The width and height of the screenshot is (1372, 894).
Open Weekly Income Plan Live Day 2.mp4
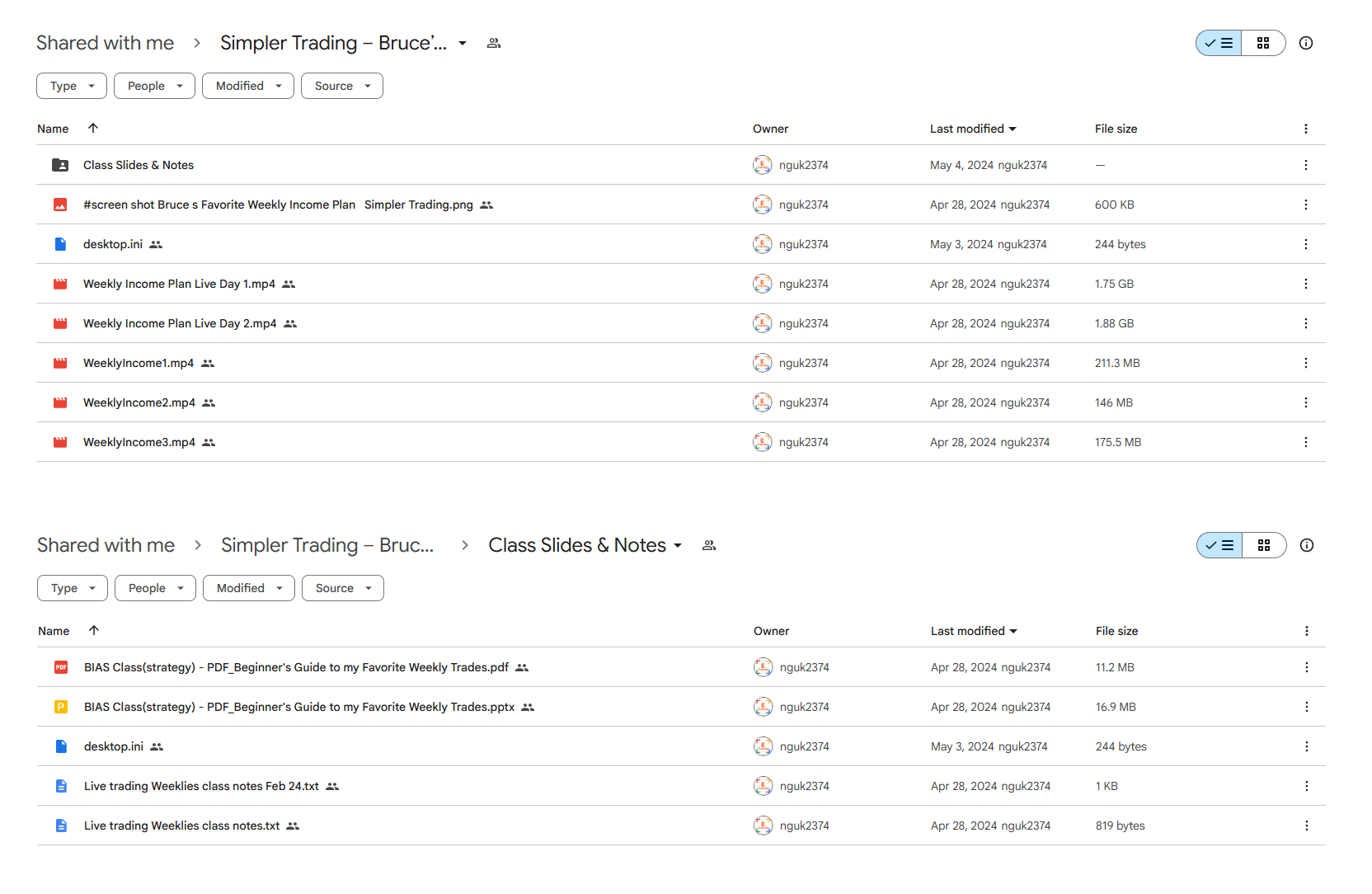180,323
